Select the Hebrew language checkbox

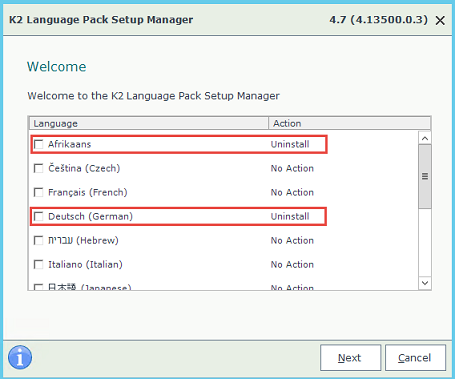pyautogui.click(x=39, y=240)
